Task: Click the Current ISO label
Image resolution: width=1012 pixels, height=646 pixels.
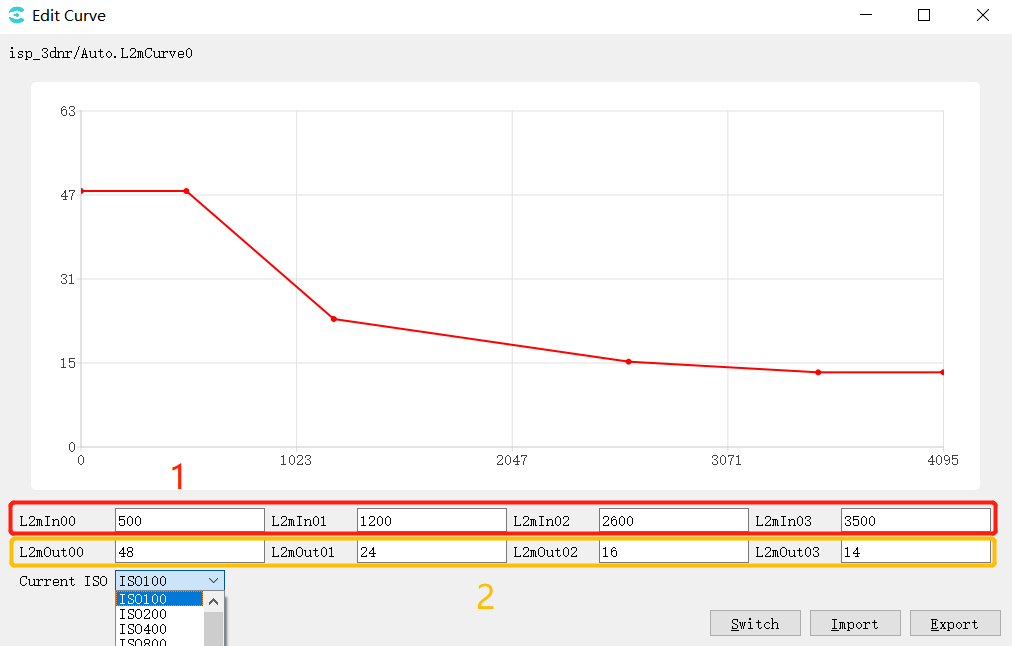Action: click(63, 581)
